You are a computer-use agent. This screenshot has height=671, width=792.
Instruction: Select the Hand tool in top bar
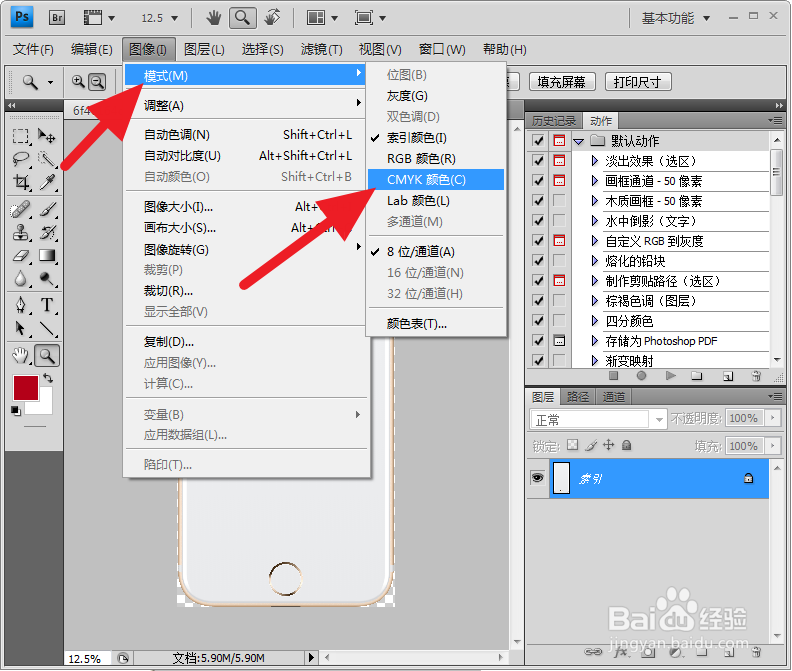(214, 18)
